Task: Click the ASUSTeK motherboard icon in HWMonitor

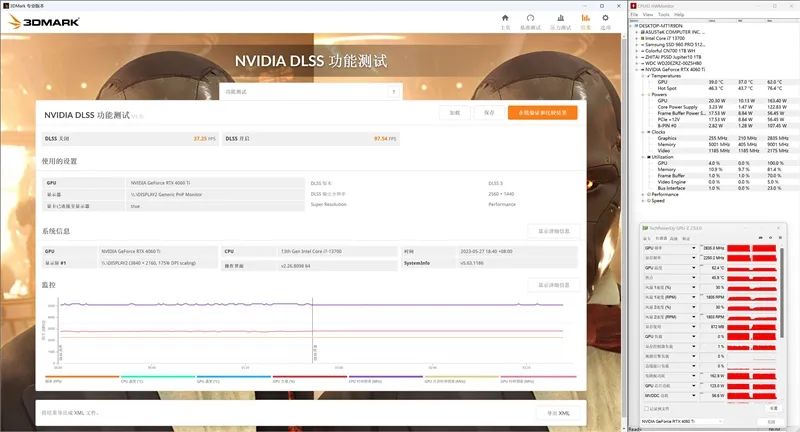Action: tap(642, 32)
